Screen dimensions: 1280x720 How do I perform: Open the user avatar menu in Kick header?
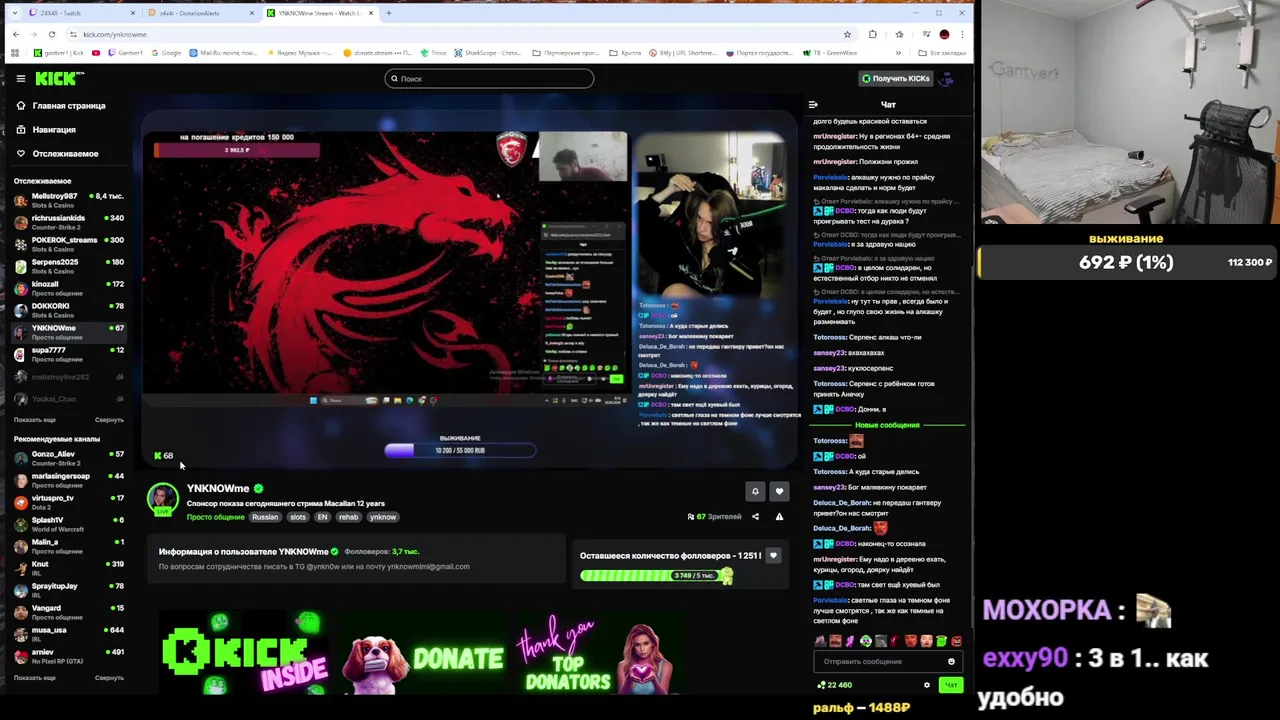[947, 78]
